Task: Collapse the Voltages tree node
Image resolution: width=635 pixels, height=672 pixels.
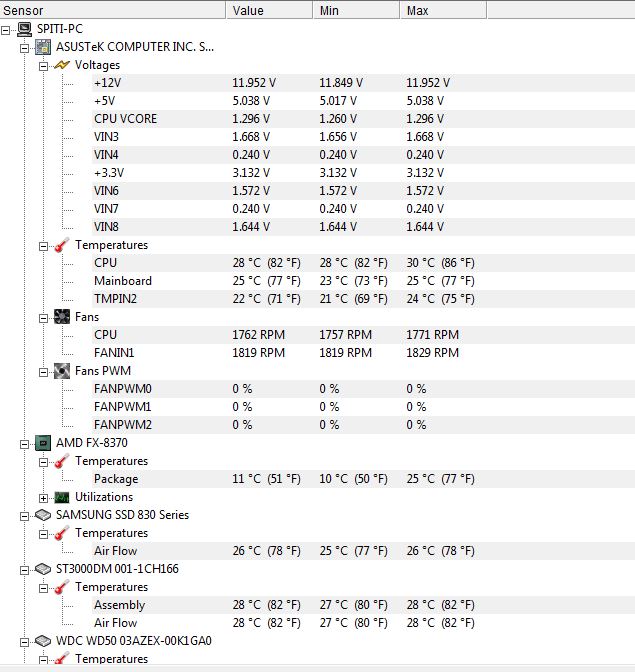Action: [x=43, y=66]
